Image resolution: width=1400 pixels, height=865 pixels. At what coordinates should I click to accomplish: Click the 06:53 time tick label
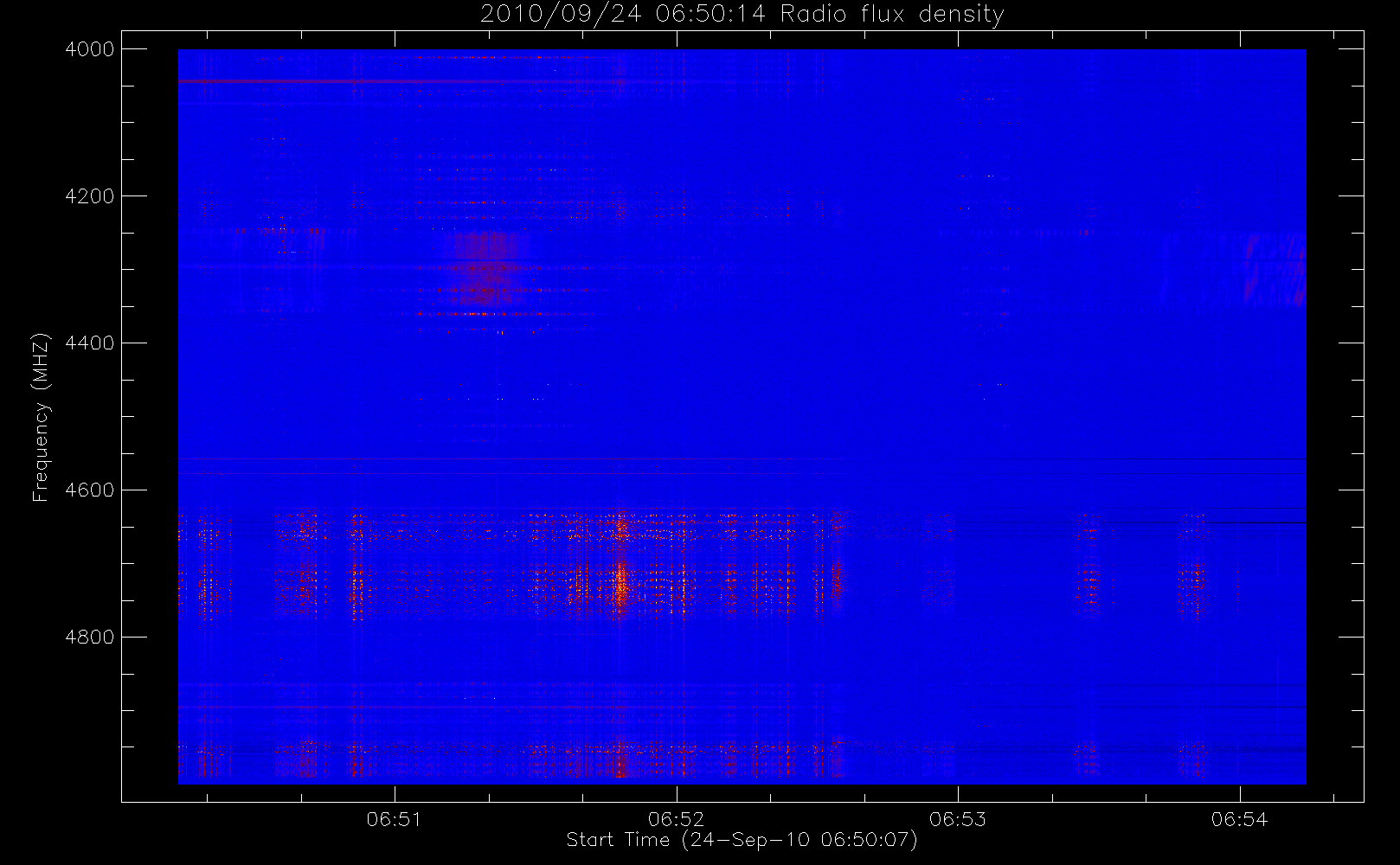pyautogui.click(x=958, y=819)
